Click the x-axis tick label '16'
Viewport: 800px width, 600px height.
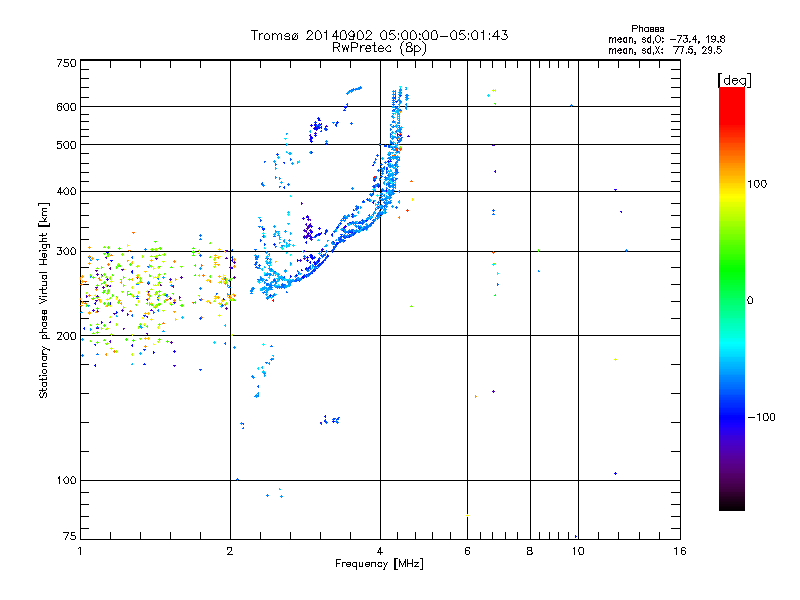click(x=680, y=551)
